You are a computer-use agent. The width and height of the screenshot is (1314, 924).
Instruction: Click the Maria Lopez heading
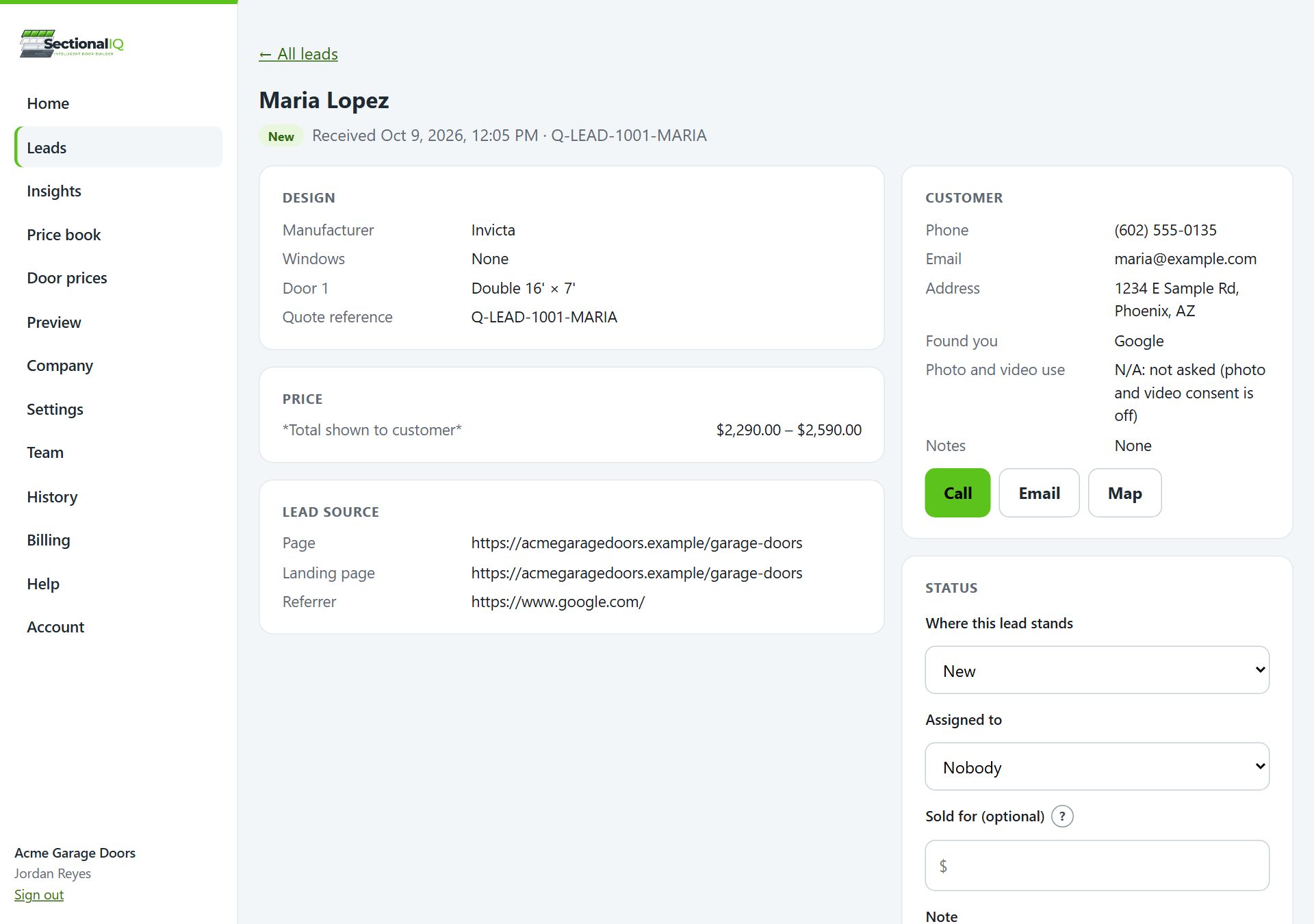324,101
